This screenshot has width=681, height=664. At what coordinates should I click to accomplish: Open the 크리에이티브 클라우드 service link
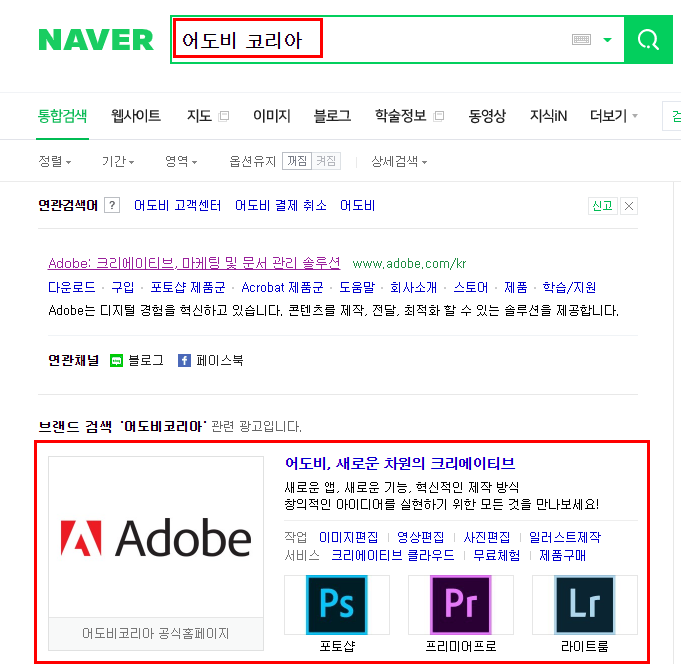tap(393, 555)
